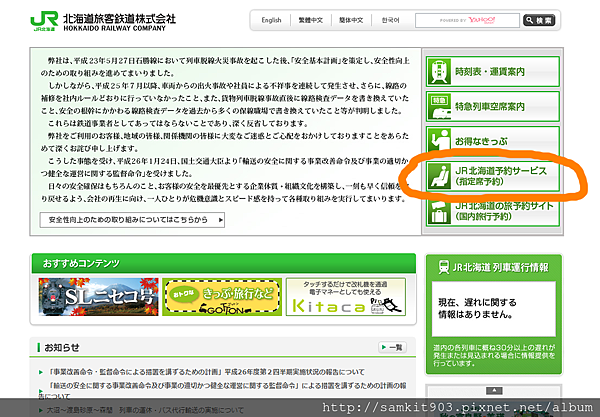Viewport: 600px width, 417px height.
Task: Click the 現在、遅れに関する情報はありません status box
Action: point(494,309)
